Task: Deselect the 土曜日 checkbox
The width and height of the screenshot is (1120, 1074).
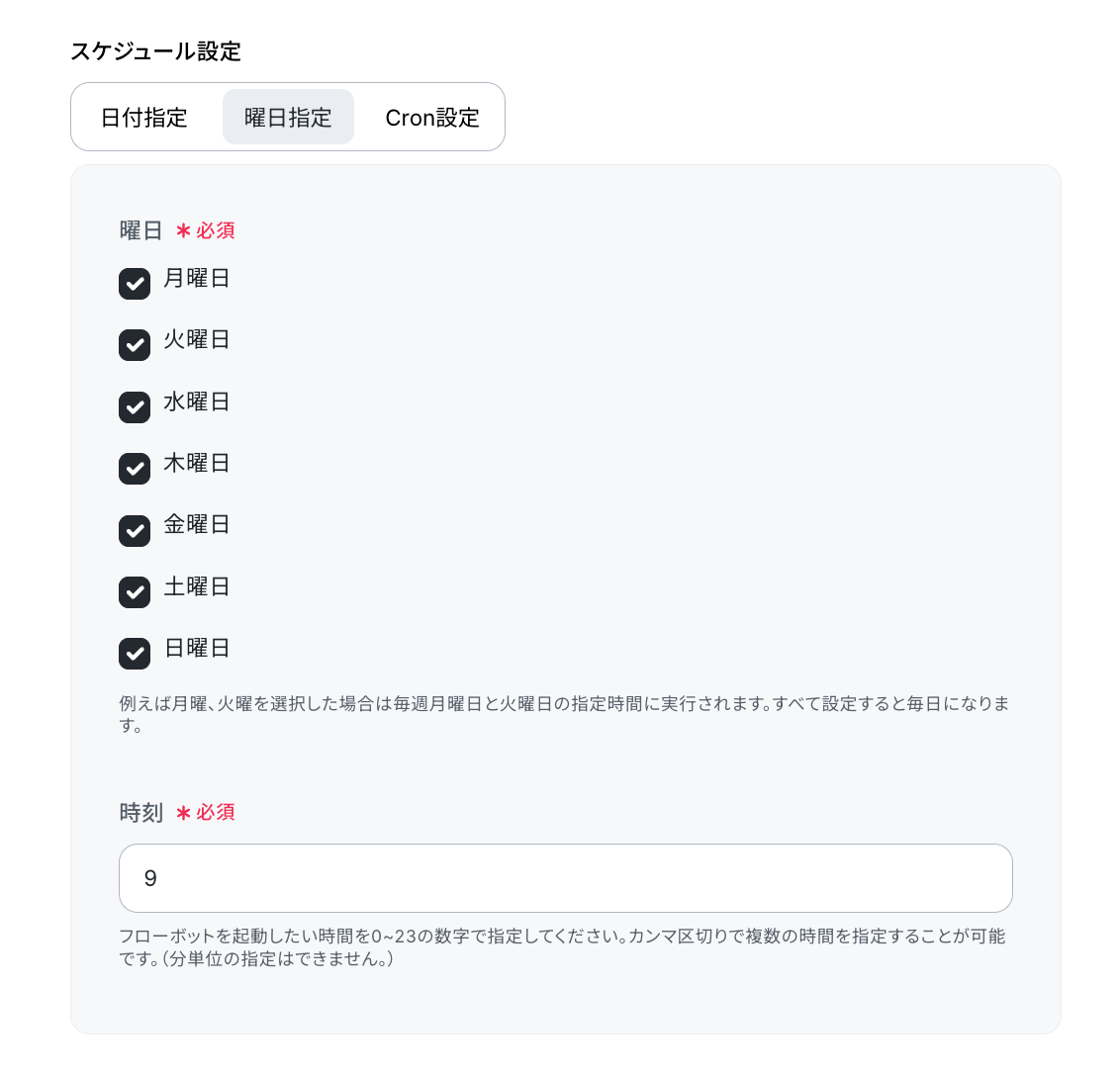Action: coord(135,592)
